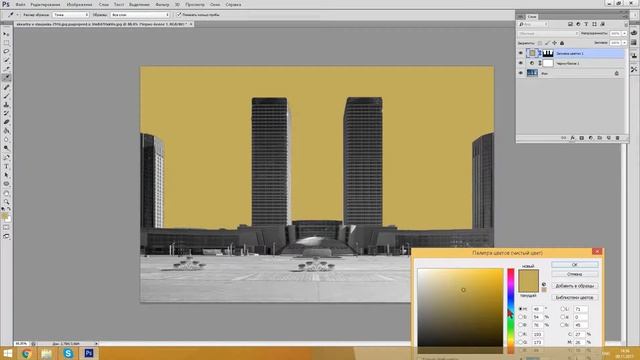Click OK in the color picker
The image size is (640, 360).
pos(575,265)
